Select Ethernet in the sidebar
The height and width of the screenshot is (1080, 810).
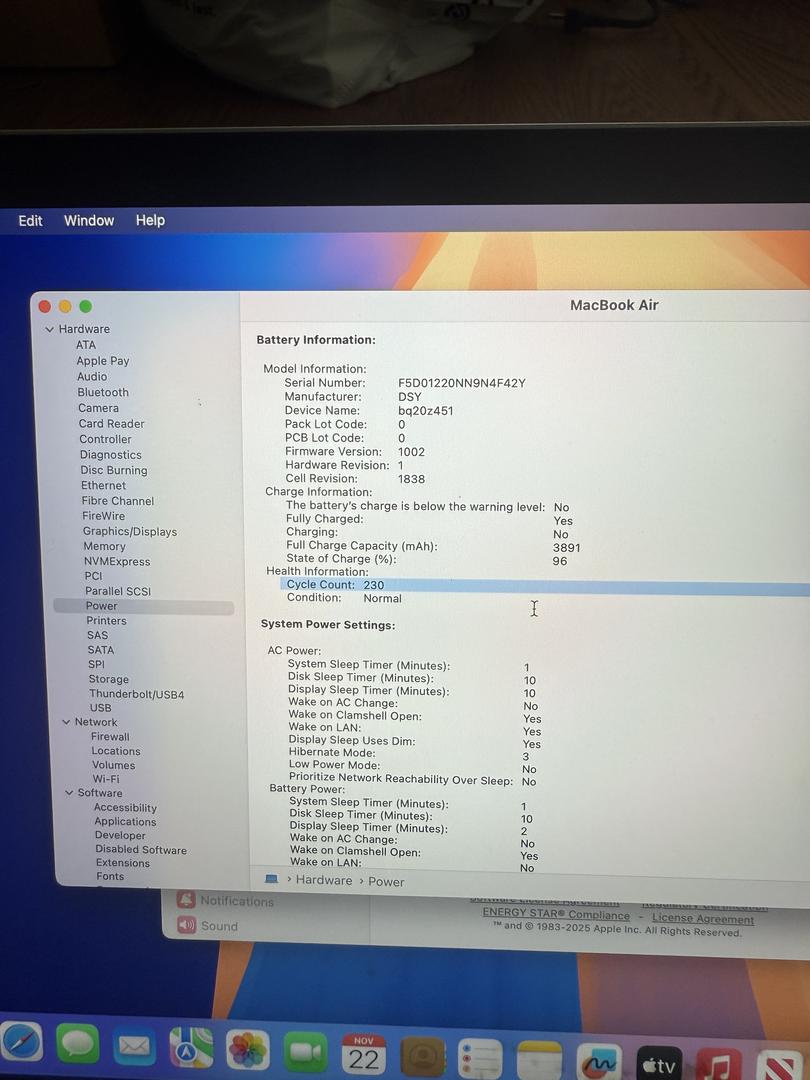103,486
